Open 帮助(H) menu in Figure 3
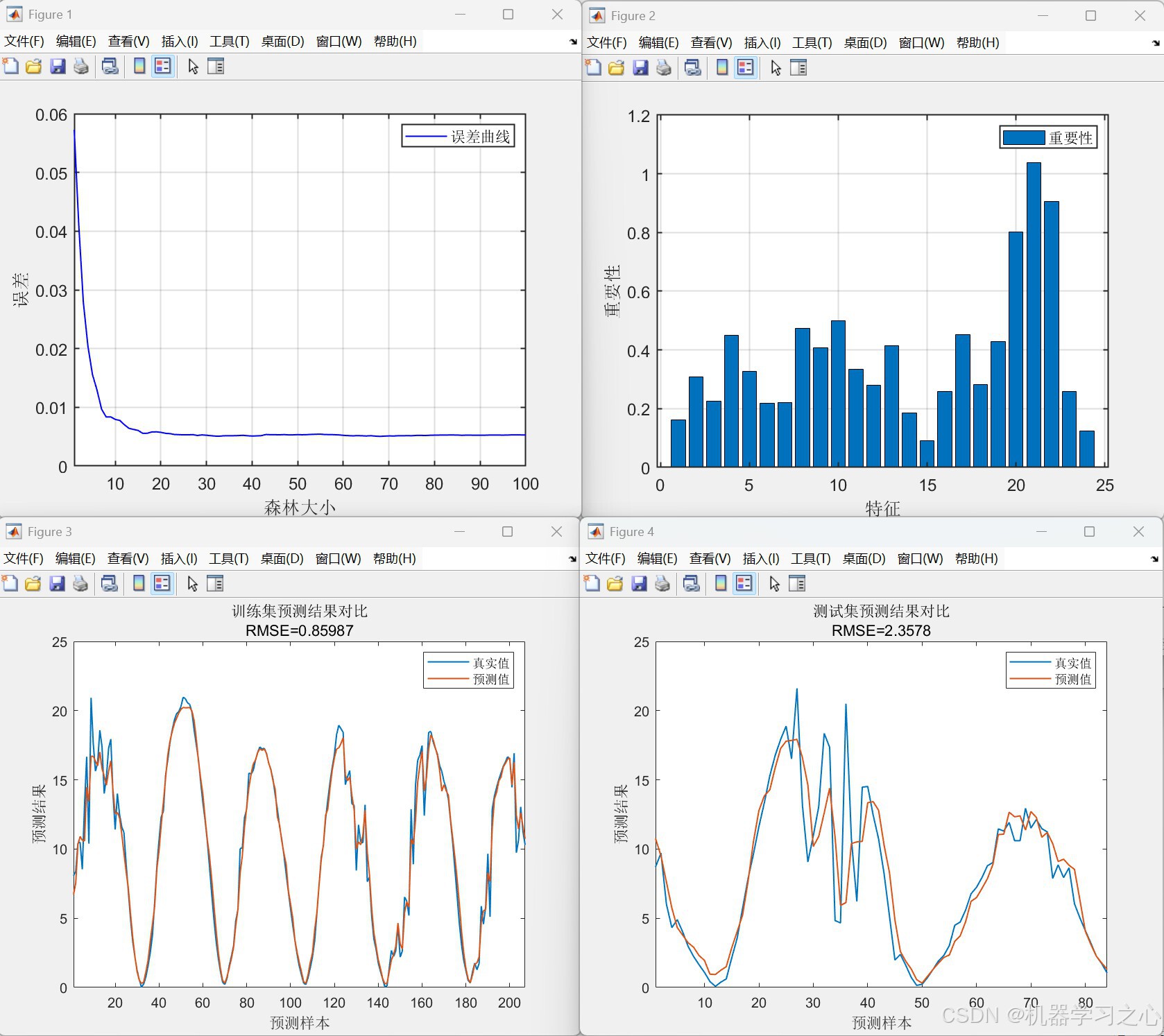 click(395, 558)
